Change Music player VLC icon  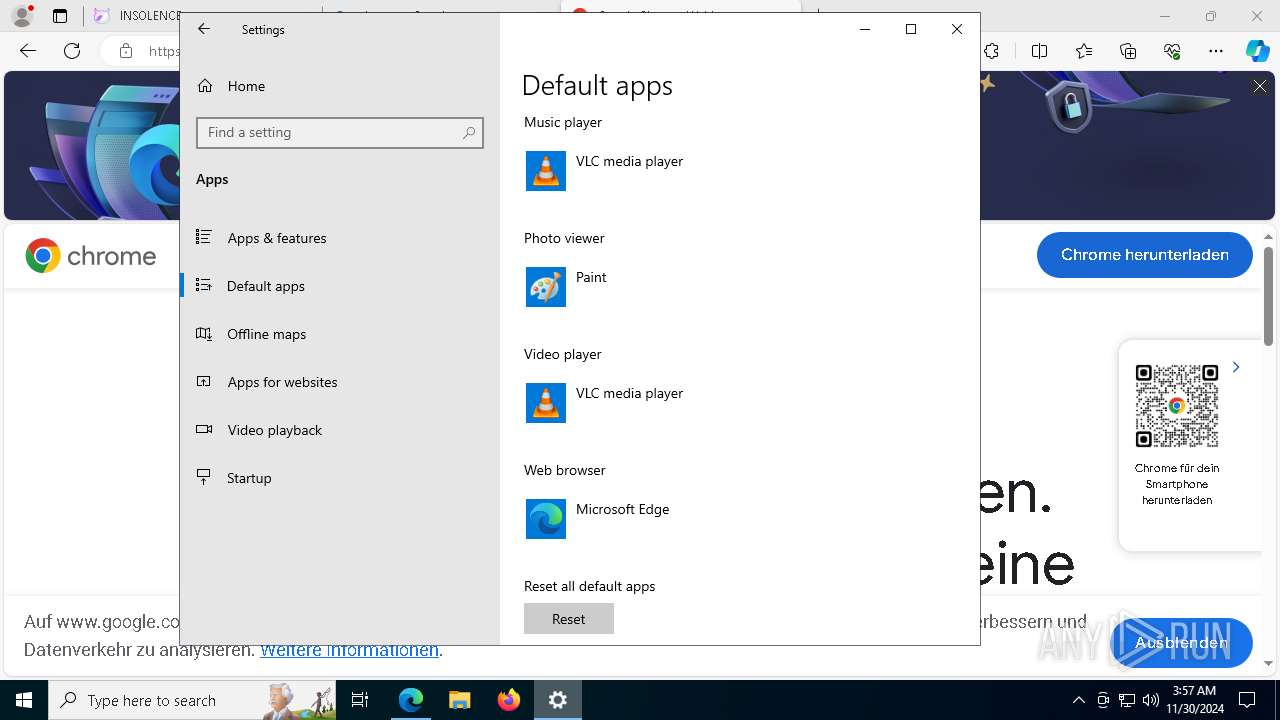(x=546, y=171)
